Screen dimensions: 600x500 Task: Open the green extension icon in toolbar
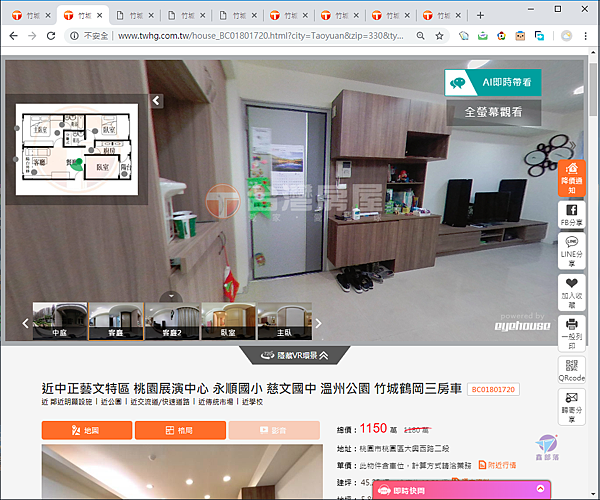click(483, 36)
